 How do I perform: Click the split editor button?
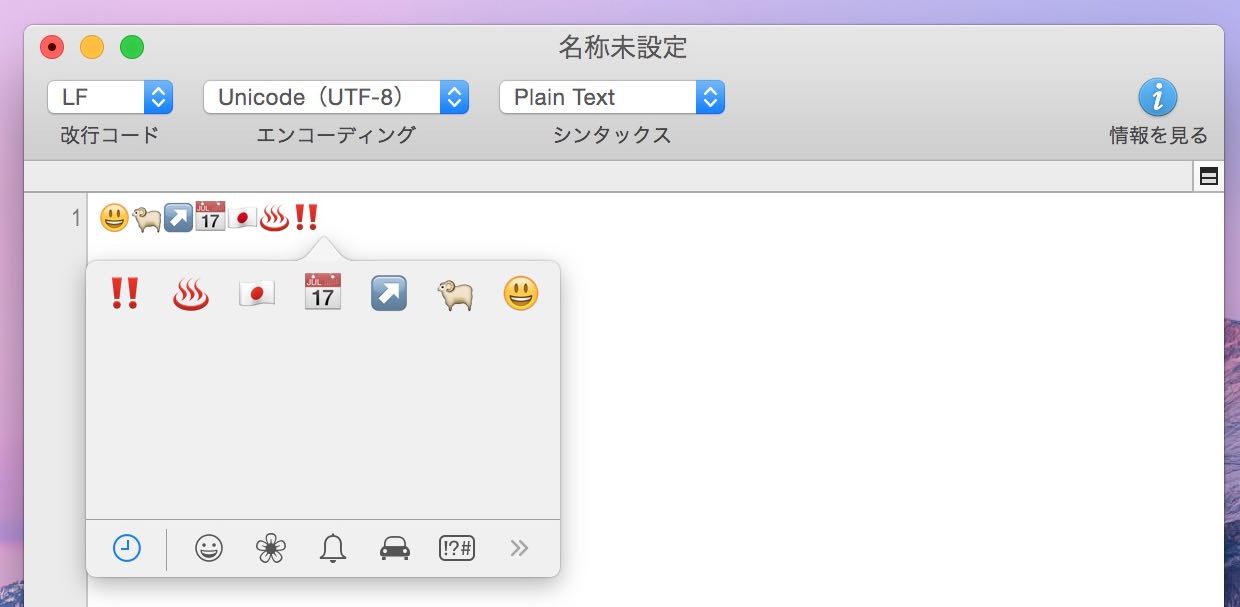tap(1209, 177)
